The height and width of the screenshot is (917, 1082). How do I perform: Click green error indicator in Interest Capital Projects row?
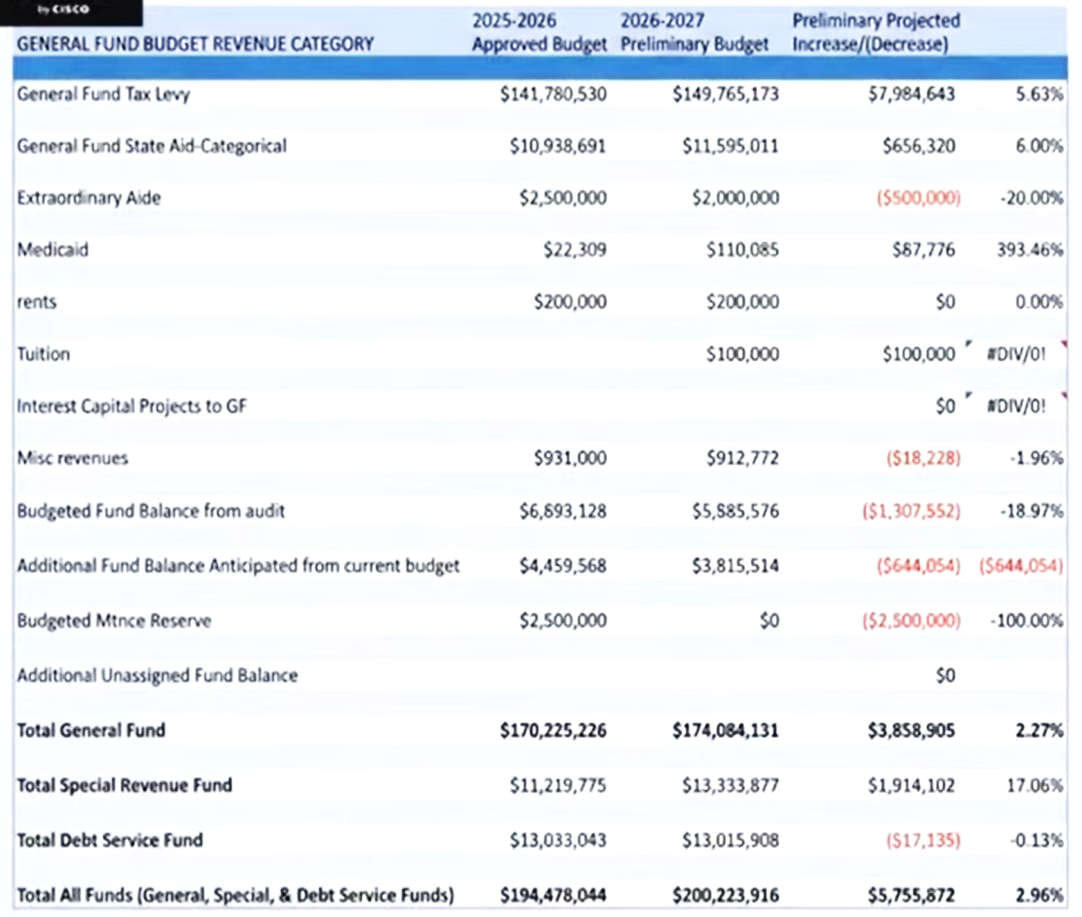[x=968, y=397]
